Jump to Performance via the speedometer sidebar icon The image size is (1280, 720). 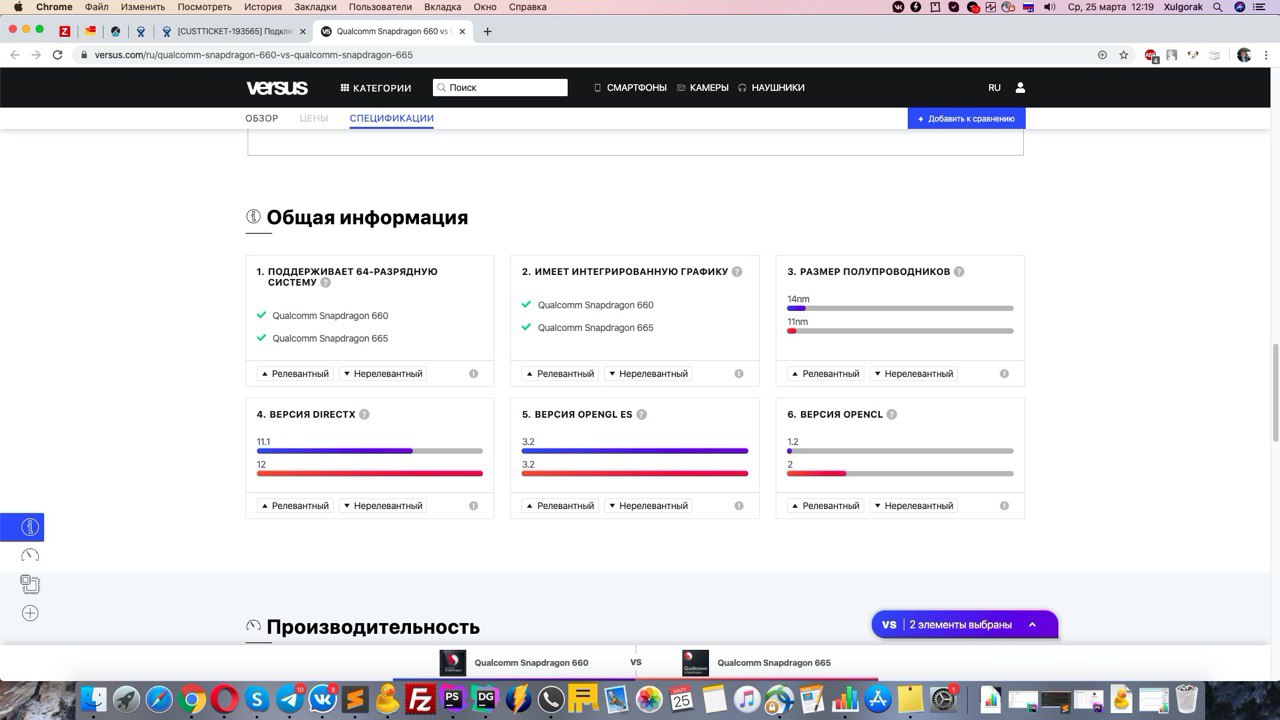[x=30, y=555]
